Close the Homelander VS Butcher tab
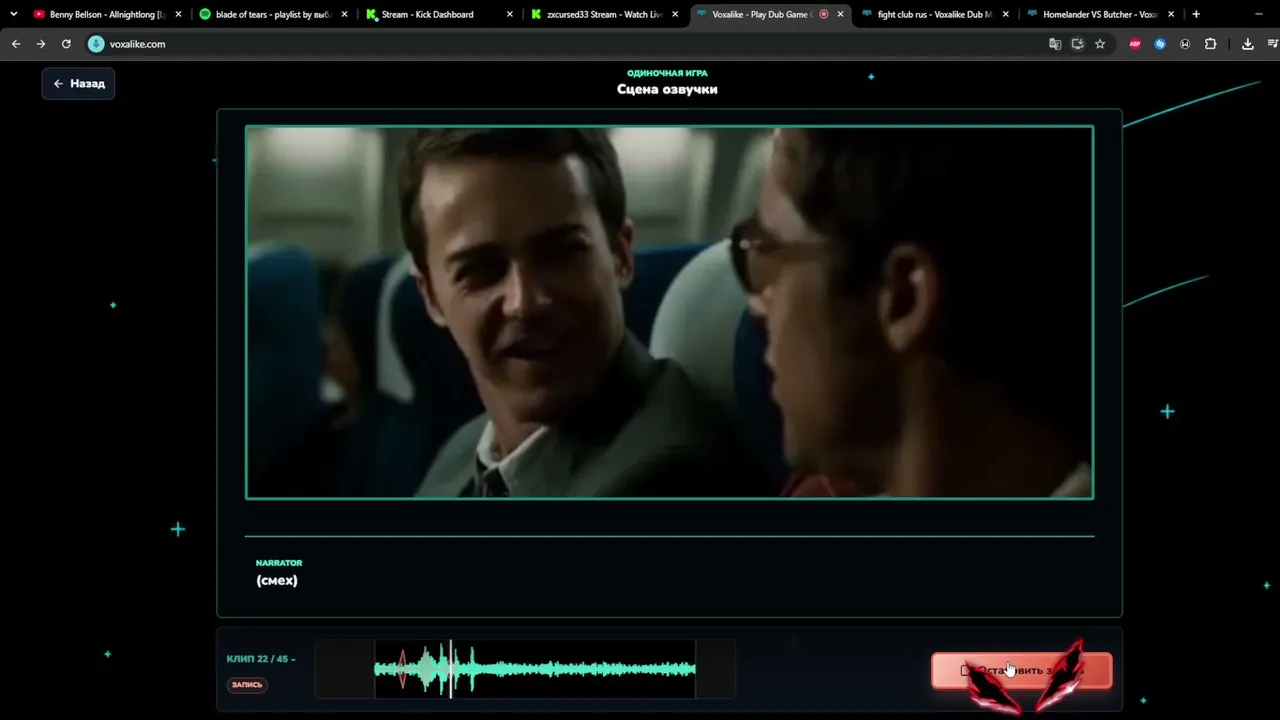 coord(1171,14)
